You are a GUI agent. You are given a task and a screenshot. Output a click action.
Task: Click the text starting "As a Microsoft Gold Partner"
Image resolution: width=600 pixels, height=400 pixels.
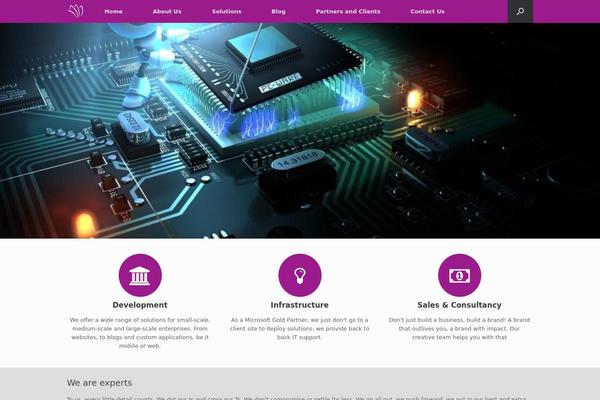point(300,328)
